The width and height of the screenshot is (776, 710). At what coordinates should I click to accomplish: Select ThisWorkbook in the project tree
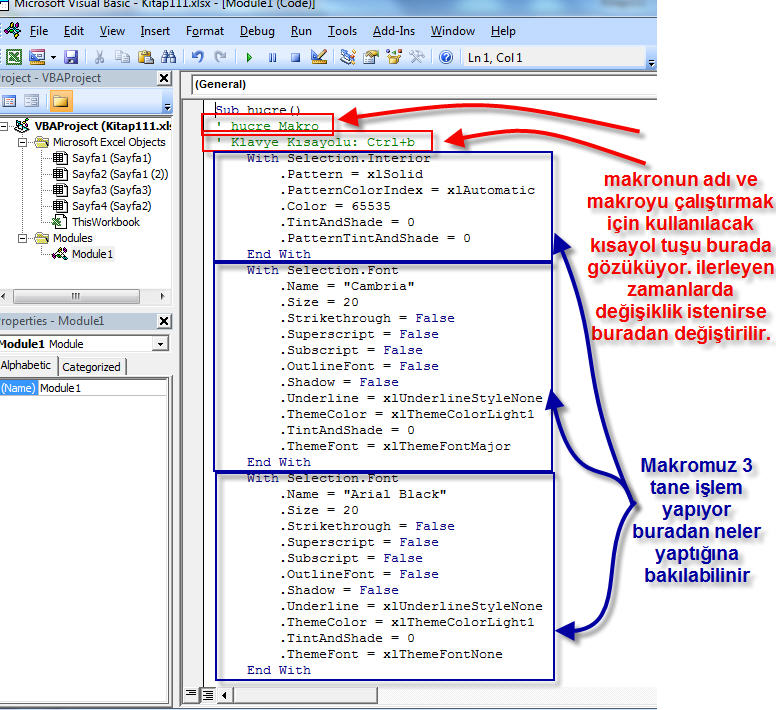pyautogui.click(x=105, y=222)
